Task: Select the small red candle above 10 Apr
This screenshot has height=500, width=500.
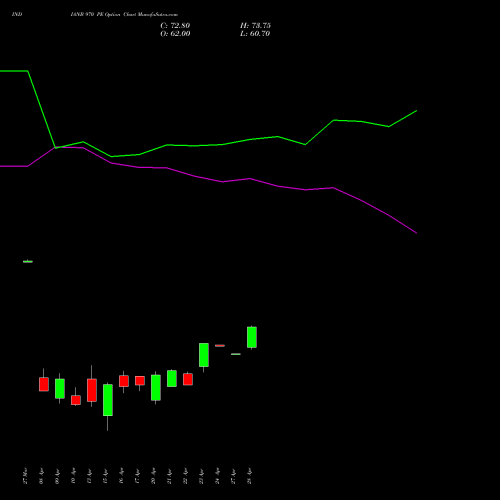Action: (76, 400)
